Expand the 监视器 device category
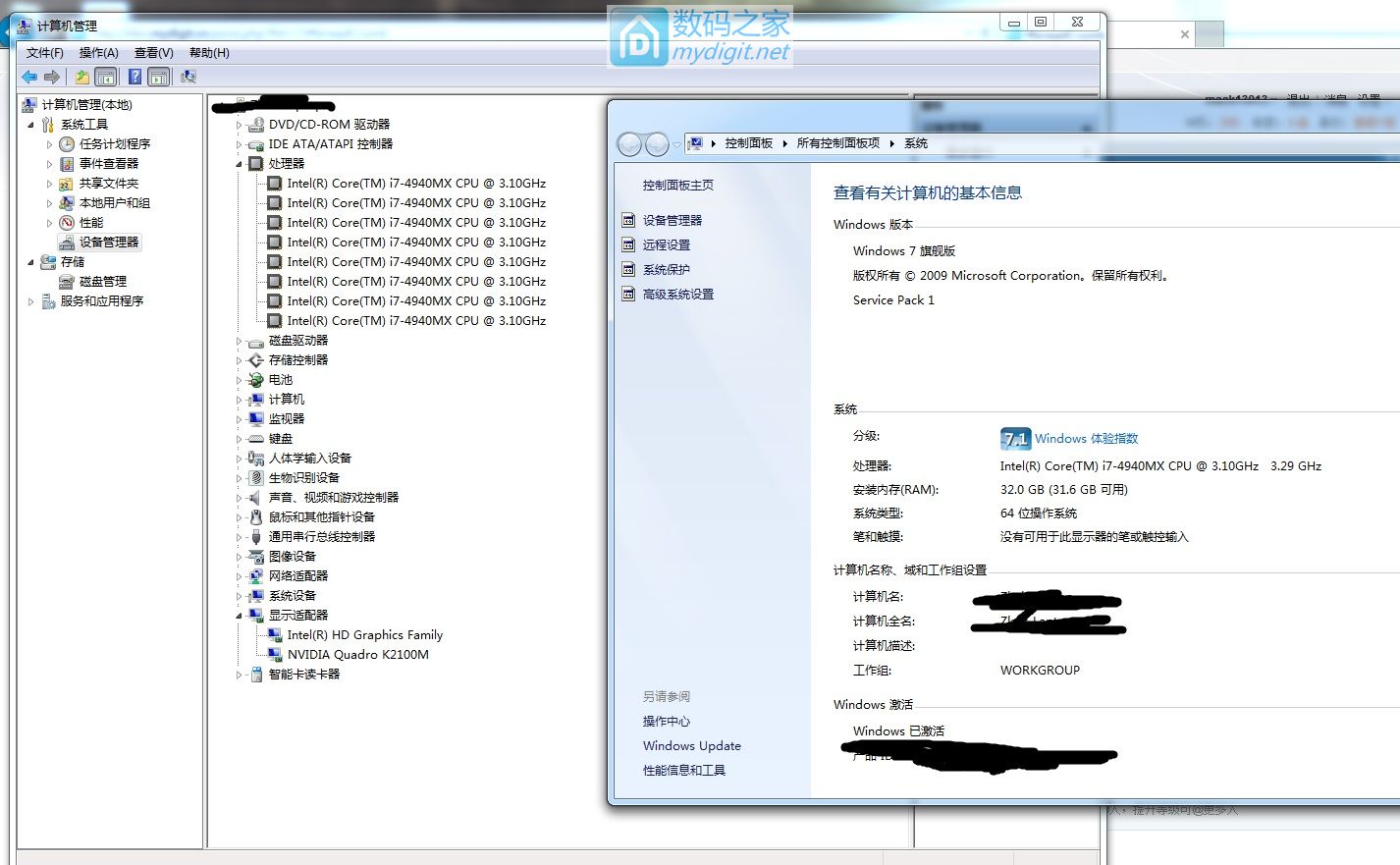The height and width of the screenshot is (865, 1400). [239, 419]
